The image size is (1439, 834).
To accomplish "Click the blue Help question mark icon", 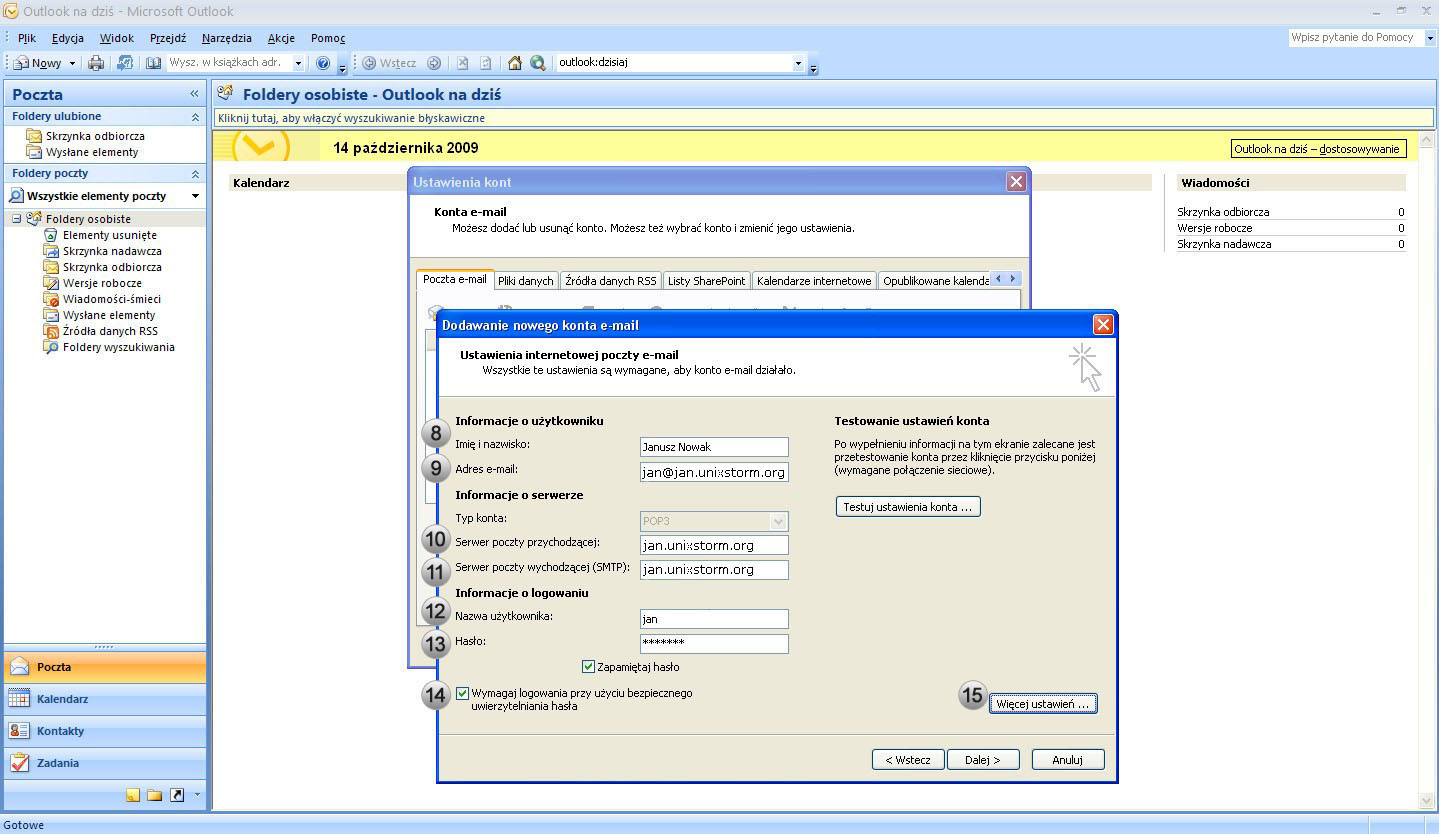I will tap(323, 63).
